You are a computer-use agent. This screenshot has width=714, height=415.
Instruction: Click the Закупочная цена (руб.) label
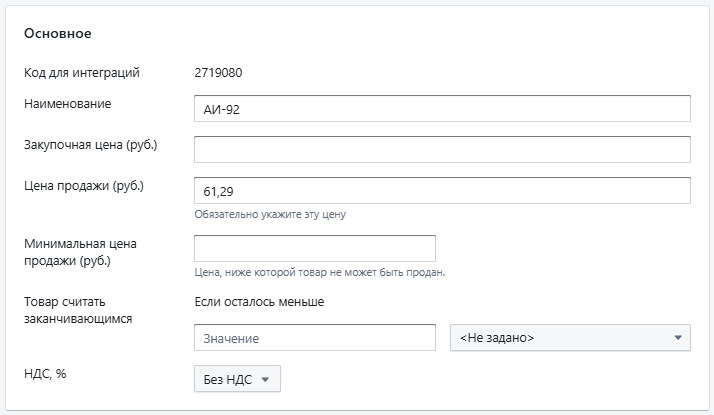click(x=90, y=145)
